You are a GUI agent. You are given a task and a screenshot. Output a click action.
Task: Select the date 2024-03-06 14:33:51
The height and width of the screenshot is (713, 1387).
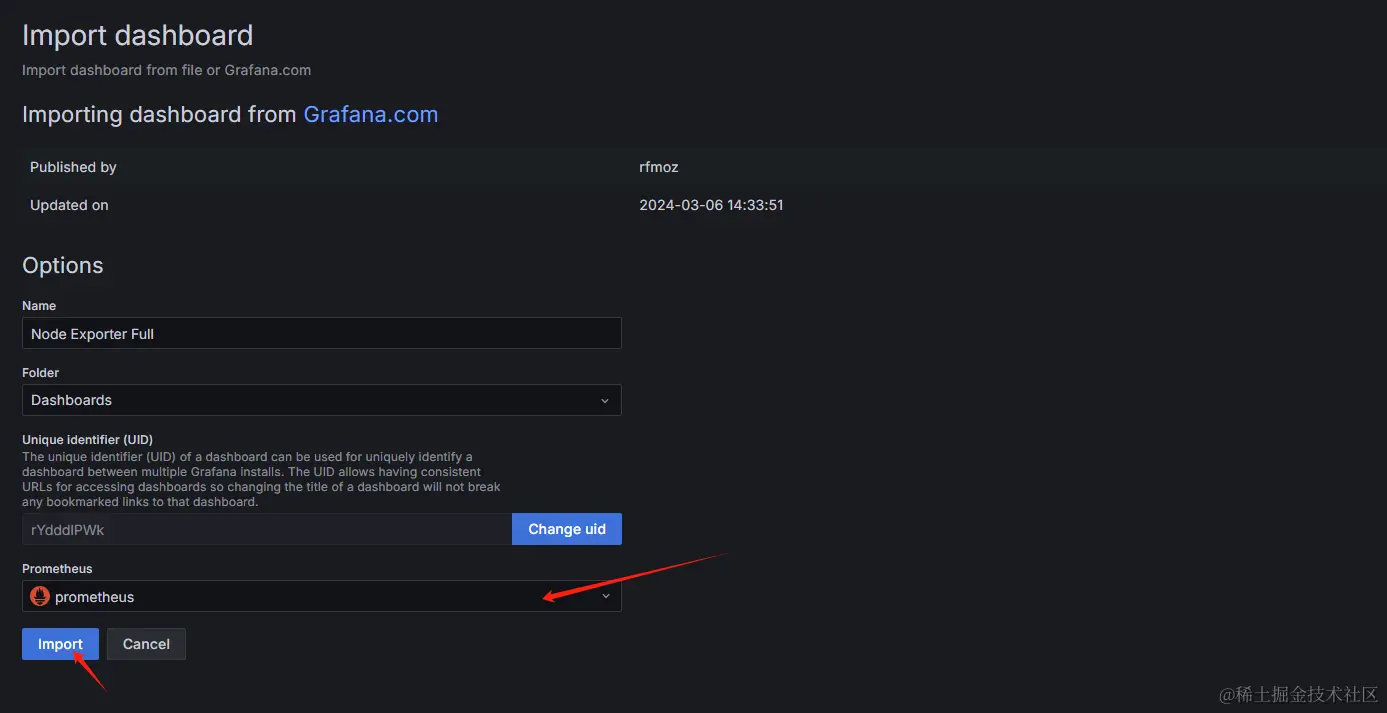coord(711,205)
